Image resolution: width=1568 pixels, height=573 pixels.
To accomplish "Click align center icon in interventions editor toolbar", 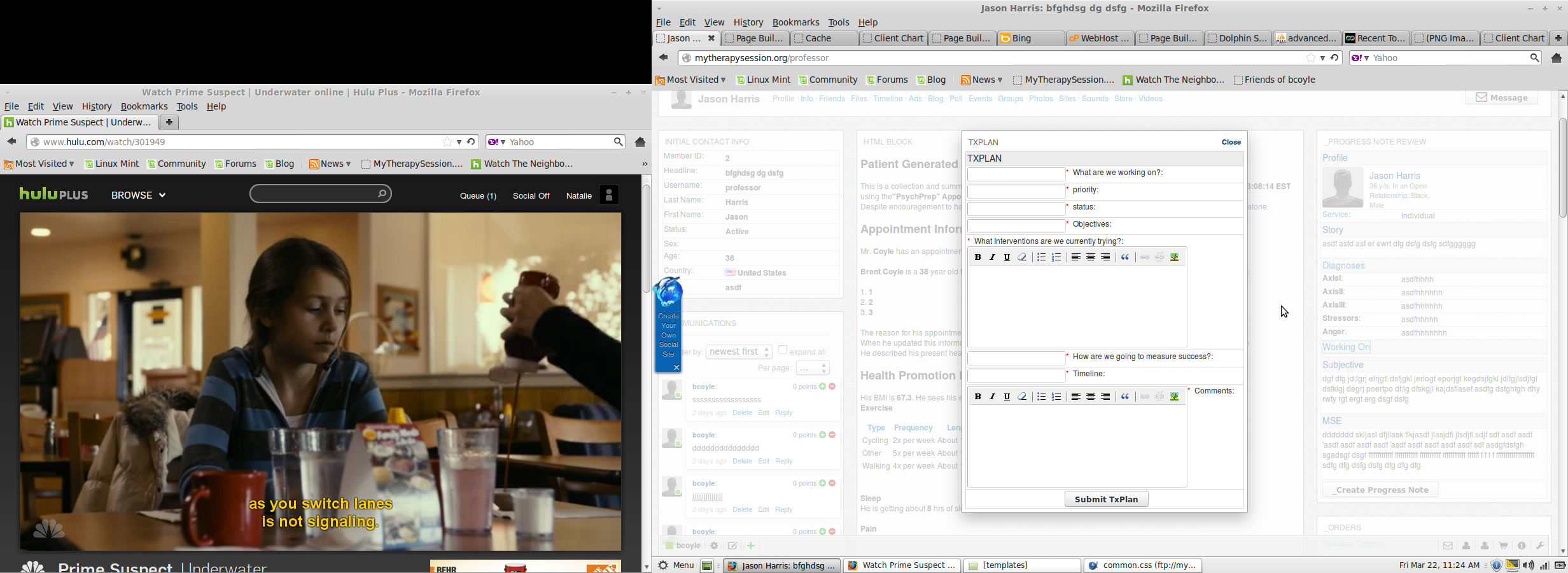I will coord(1091,257).
